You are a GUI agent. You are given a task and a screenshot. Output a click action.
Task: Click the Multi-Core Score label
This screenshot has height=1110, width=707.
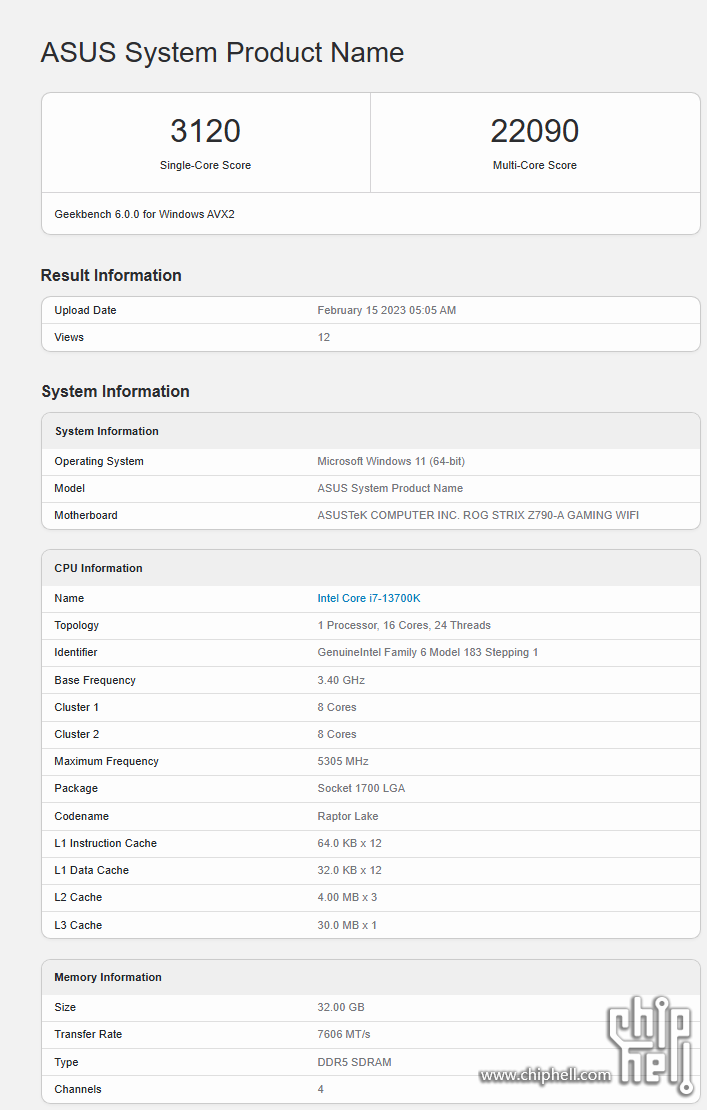[534, 165]
